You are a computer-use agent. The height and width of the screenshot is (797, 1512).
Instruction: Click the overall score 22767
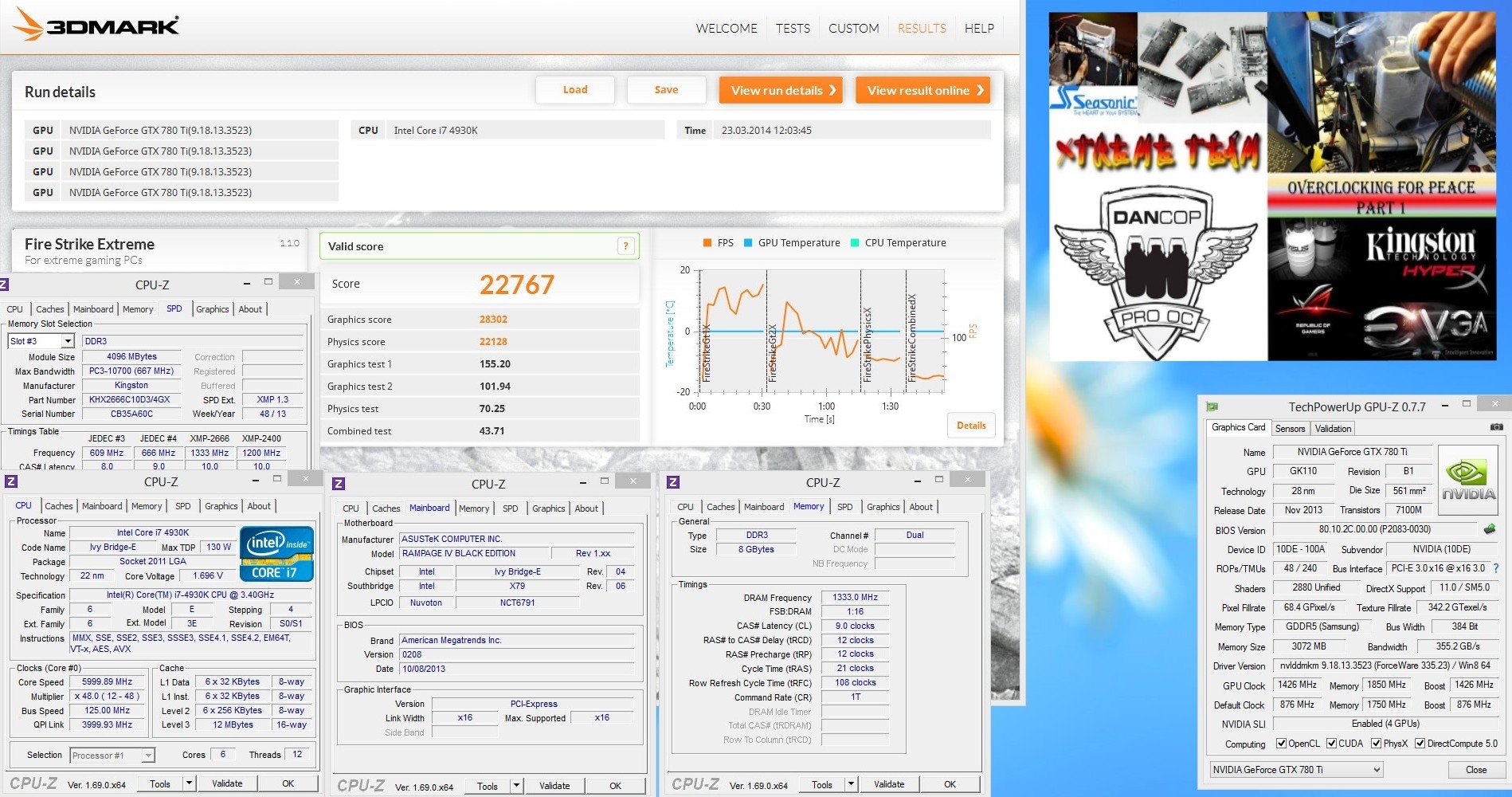click(x=517, y=285)
